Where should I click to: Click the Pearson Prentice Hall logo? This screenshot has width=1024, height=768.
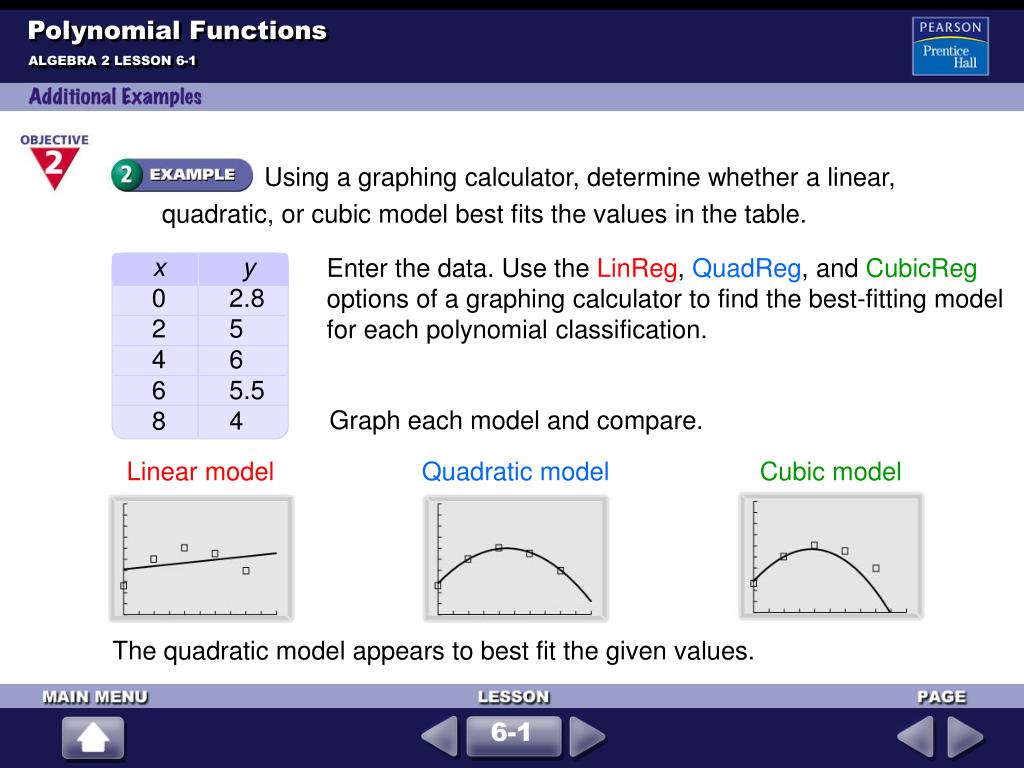[949, 46]
